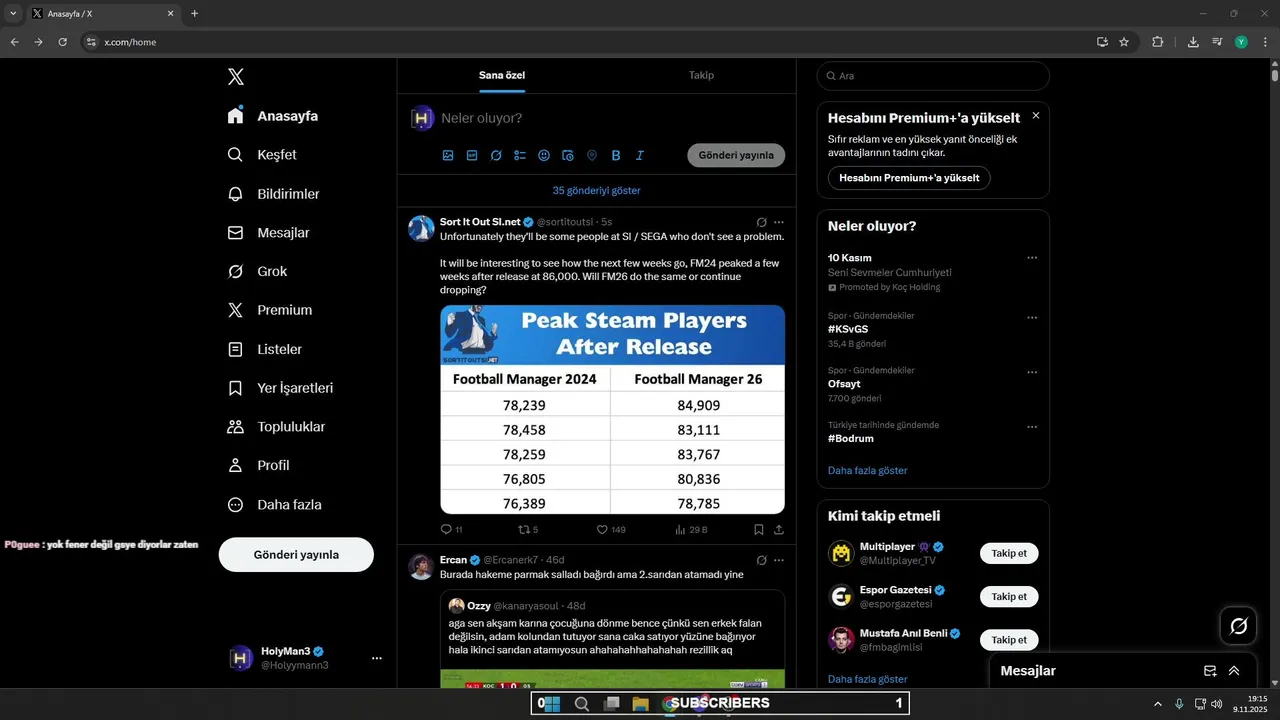The image size is (1280, 720).
Task: Open Sort It Out SI.net profile avatar
Action: tap(421, 228)
